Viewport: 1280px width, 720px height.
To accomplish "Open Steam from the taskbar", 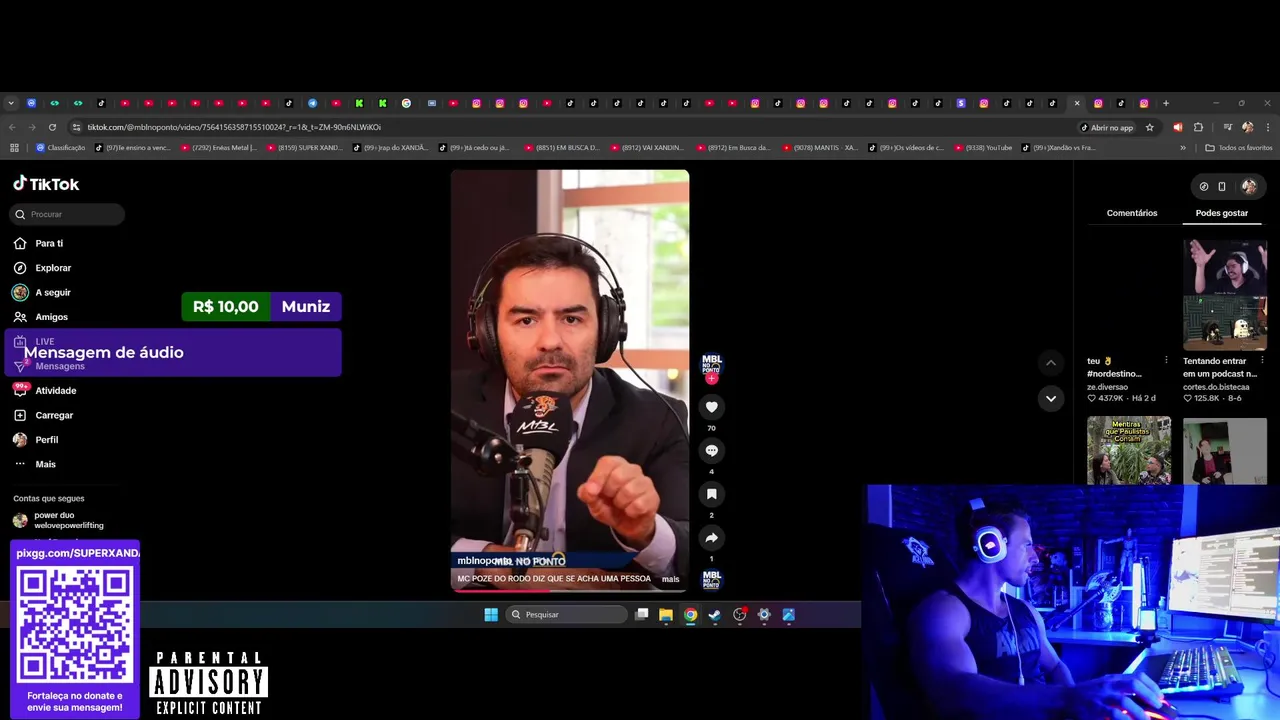I will pyautogui.click(x=715, y=614).
